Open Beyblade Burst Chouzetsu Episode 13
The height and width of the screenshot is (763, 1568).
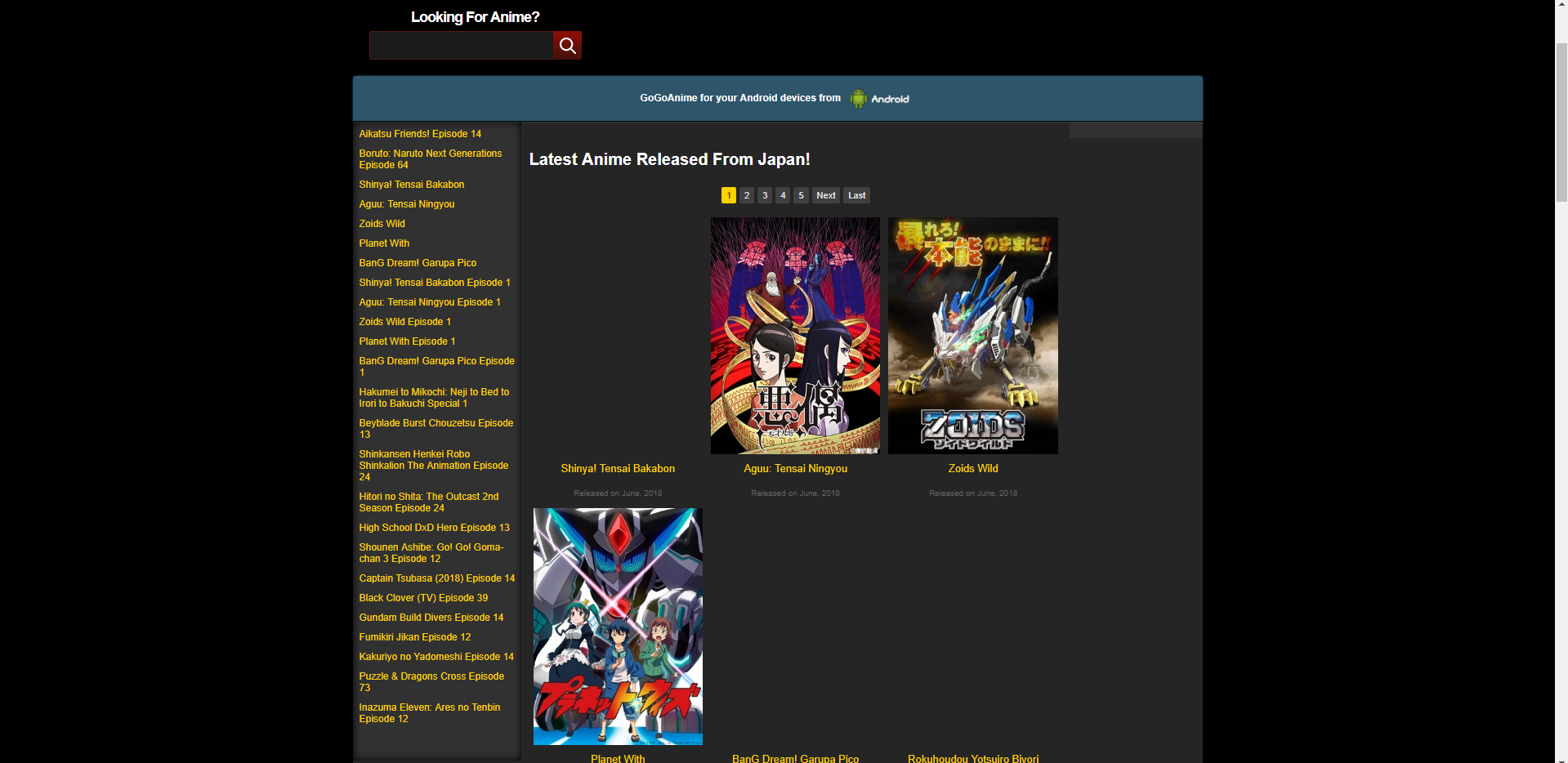[436, 429]
